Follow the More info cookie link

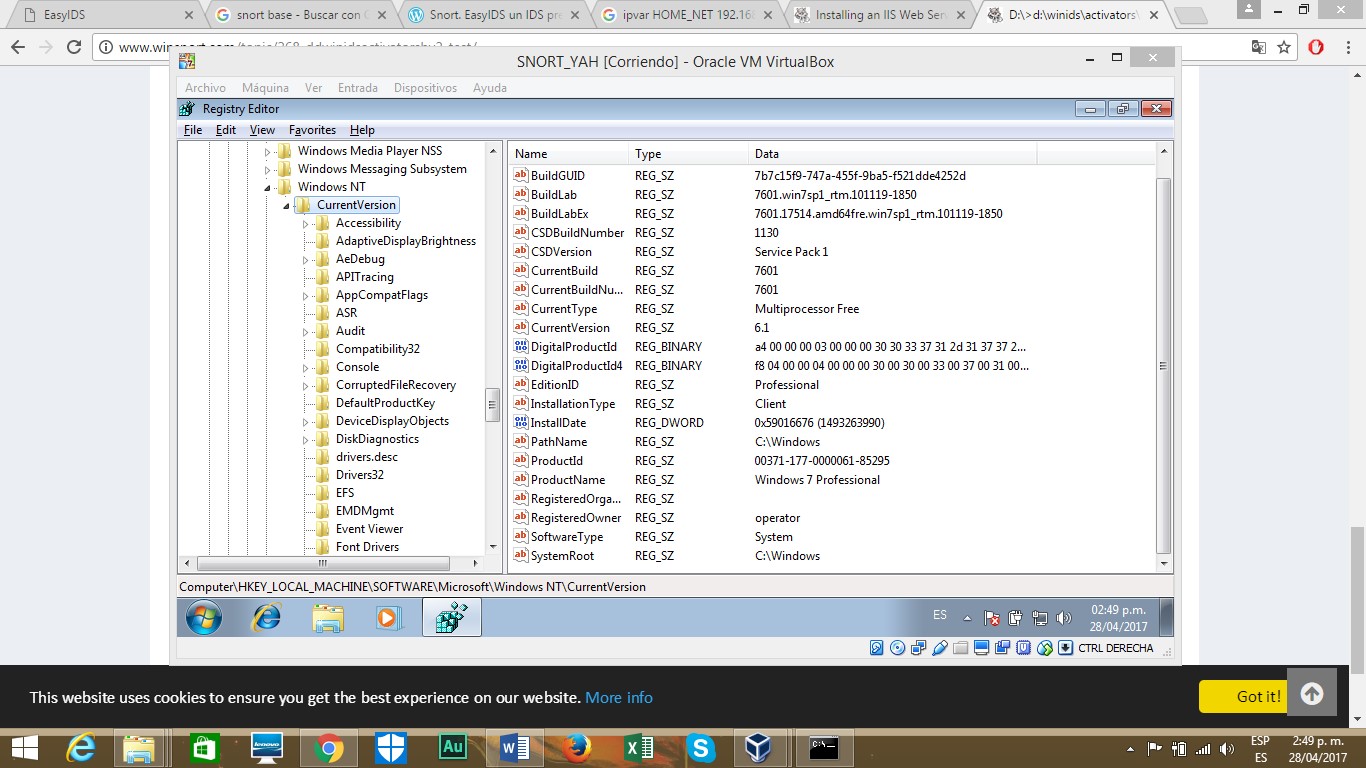(618, 697)
